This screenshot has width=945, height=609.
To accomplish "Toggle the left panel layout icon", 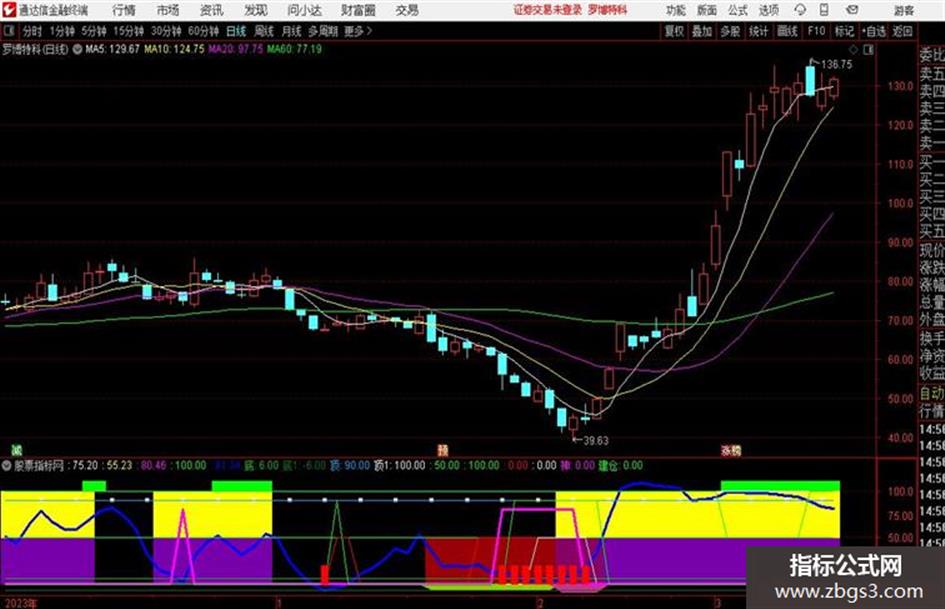I will click(x=8, y=31).
